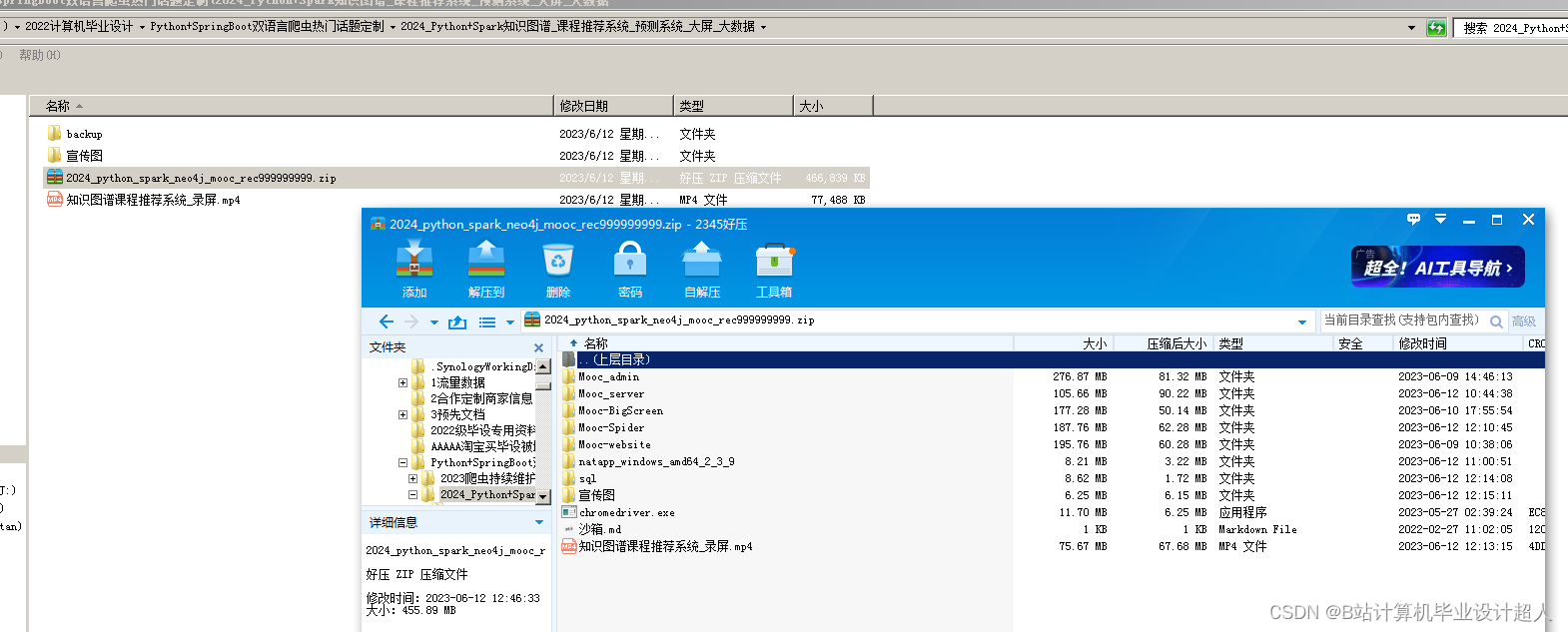Collapse the 详细信息 details panel
1568x632 pixels.
tap(539, 522)
